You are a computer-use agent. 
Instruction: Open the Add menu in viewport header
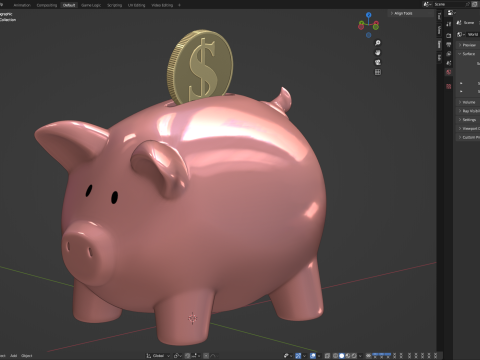14,356
